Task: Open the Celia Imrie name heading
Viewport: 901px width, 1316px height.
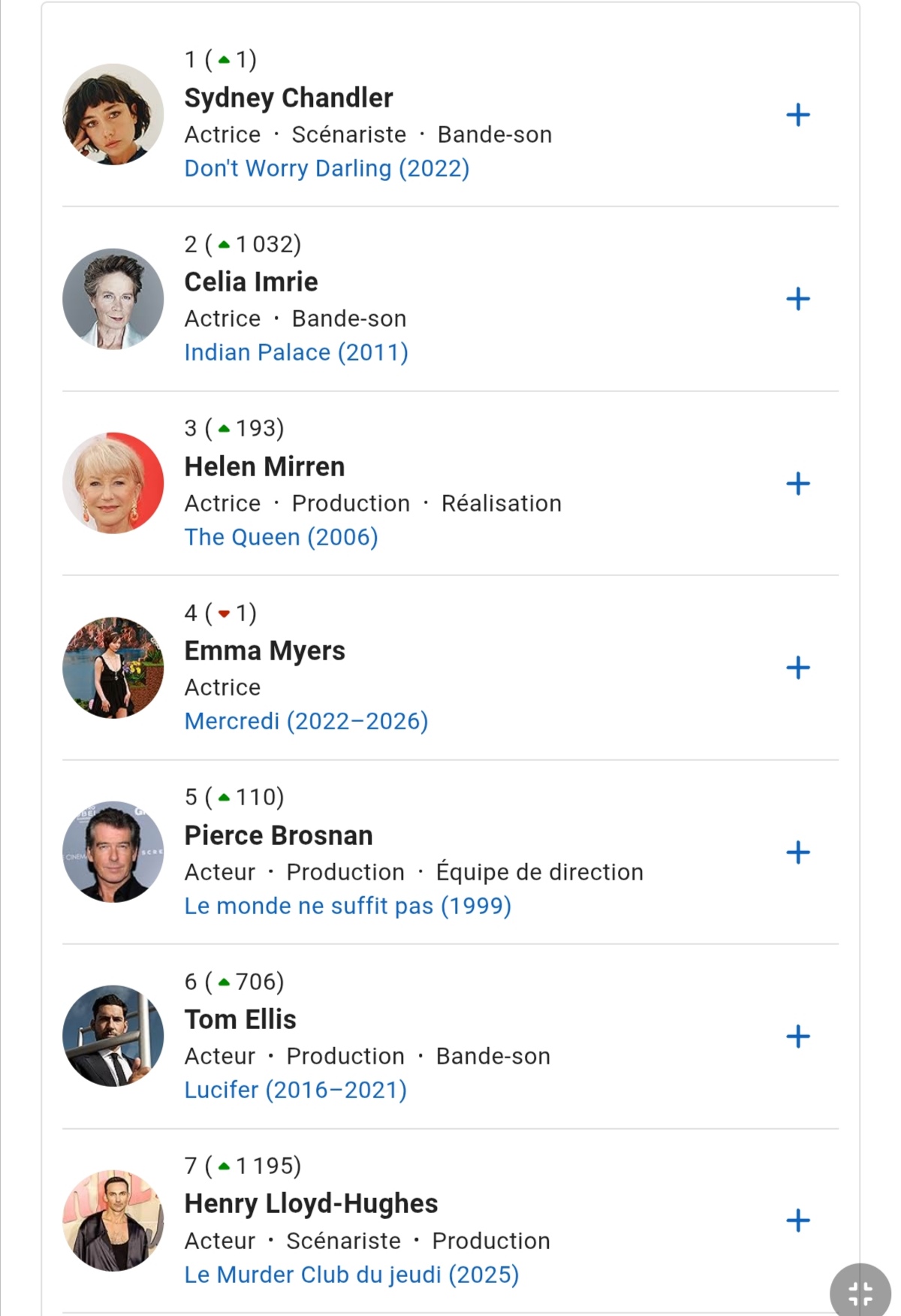Action: [x=251, y=282]
